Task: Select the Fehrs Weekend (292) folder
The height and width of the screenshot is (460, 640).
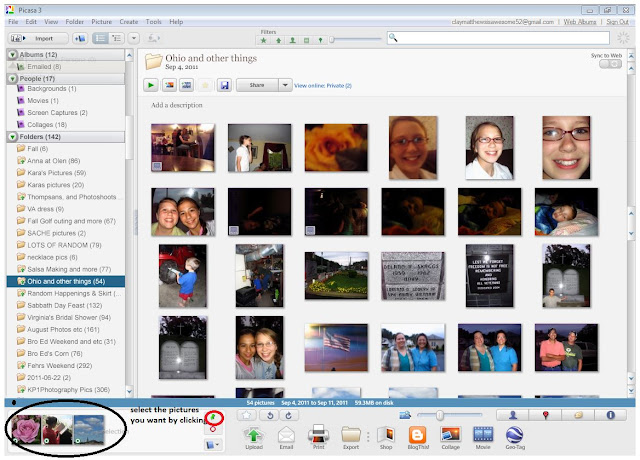Action: (x=60, y=366)
